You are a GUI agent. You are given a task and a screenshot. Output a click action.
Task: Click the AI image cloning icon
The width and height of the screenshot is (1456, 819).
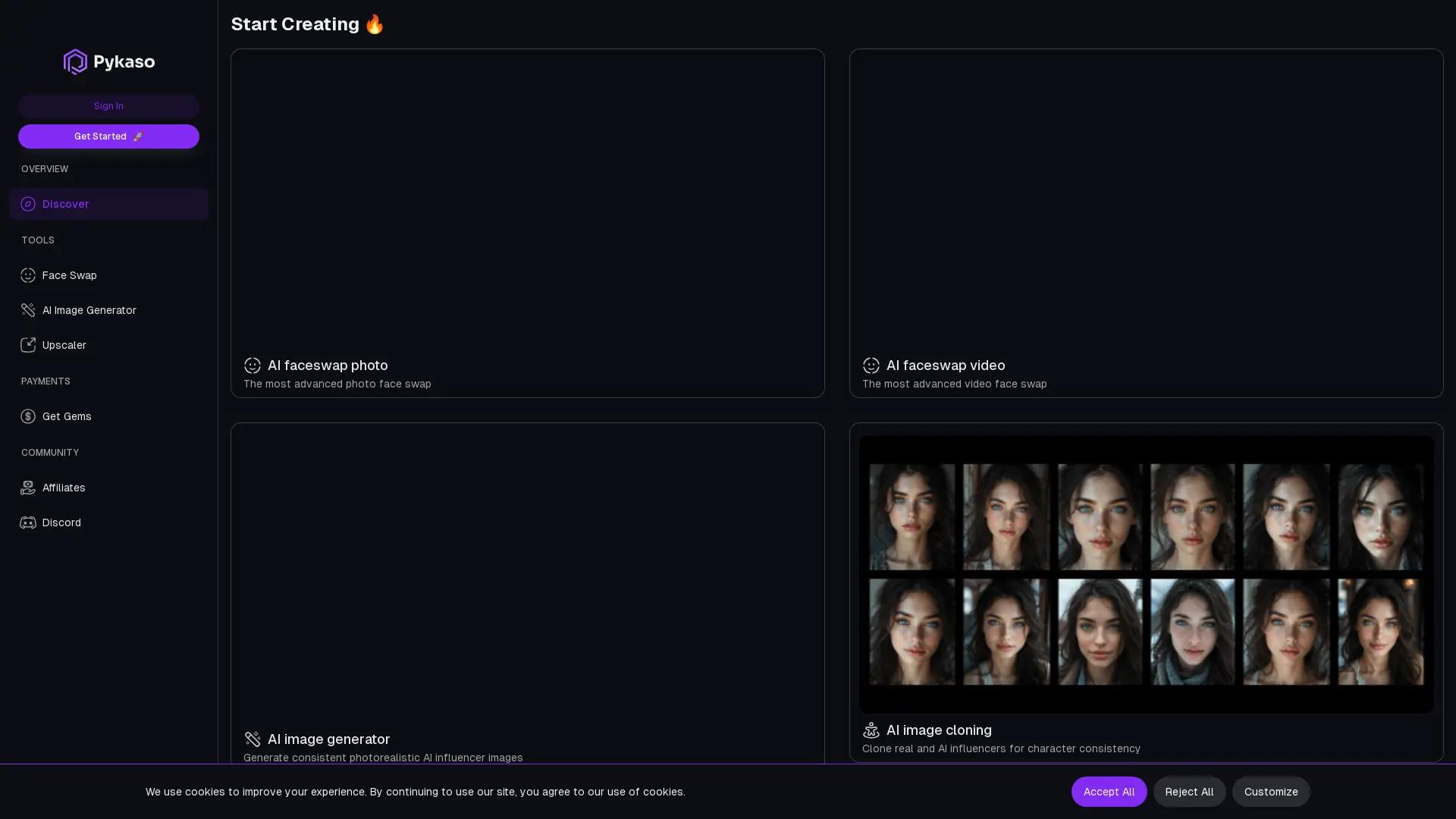click(871, 730)
